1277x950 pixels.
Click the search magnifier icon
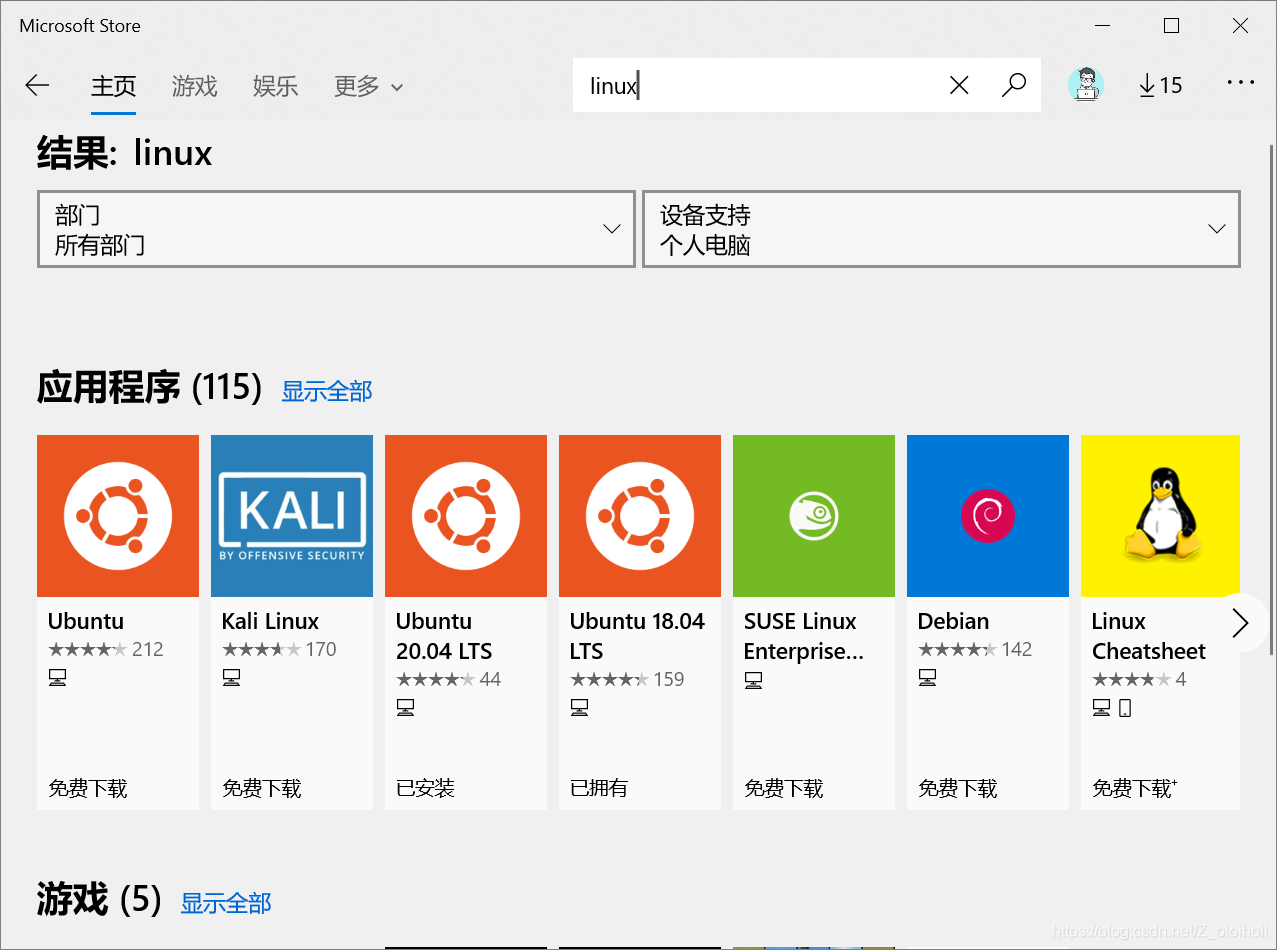[x=1014, y=85]
